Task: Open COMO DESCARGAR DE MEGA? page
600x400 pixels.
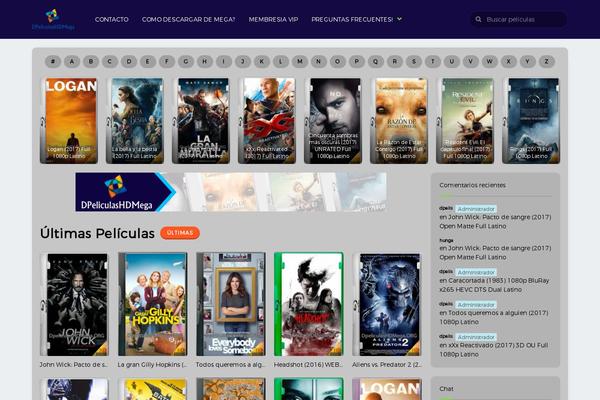Action: click(x=188, y=19)
